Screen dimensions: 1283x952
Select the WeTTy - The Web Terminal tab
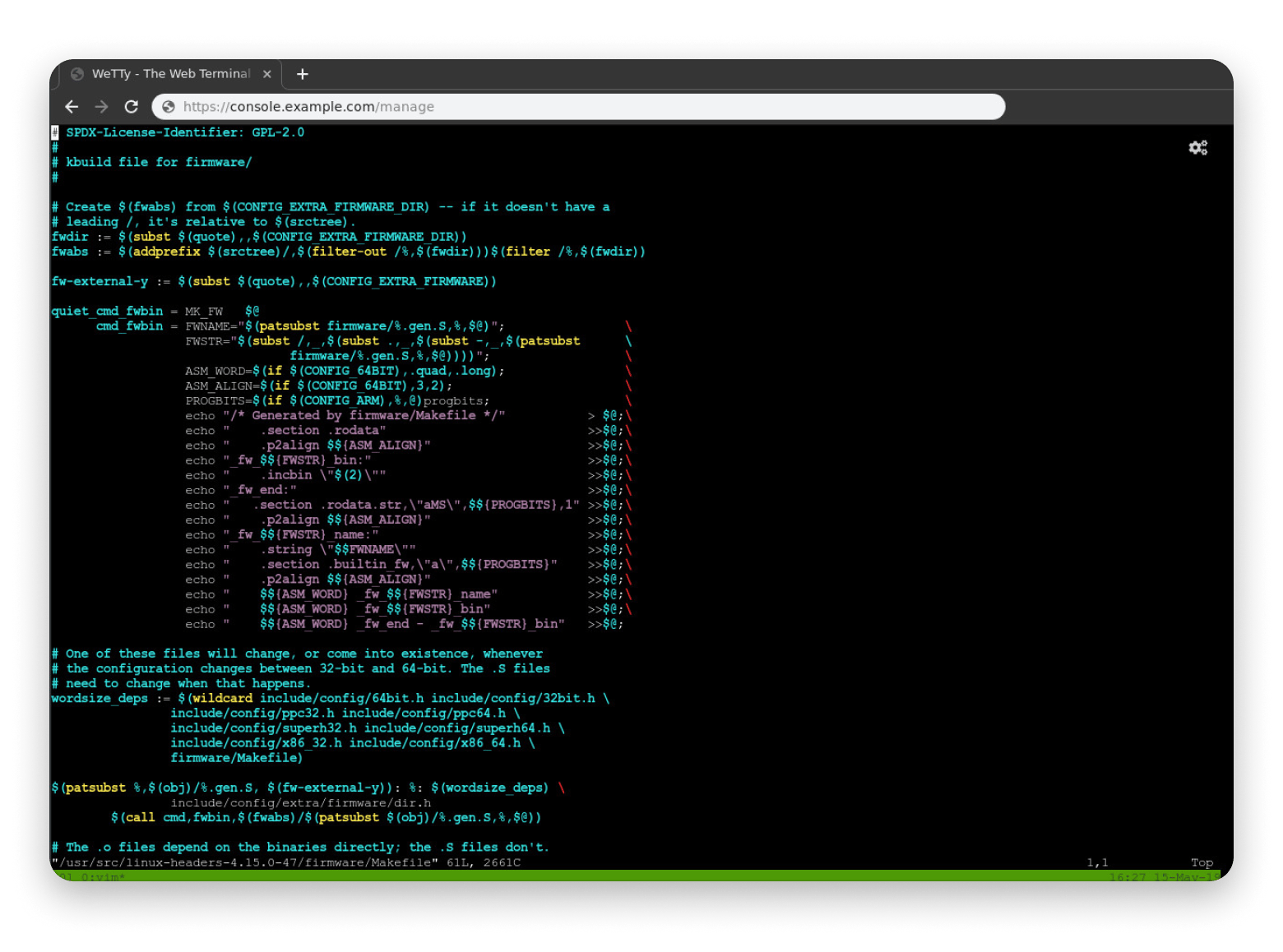(x=170, y=74)
